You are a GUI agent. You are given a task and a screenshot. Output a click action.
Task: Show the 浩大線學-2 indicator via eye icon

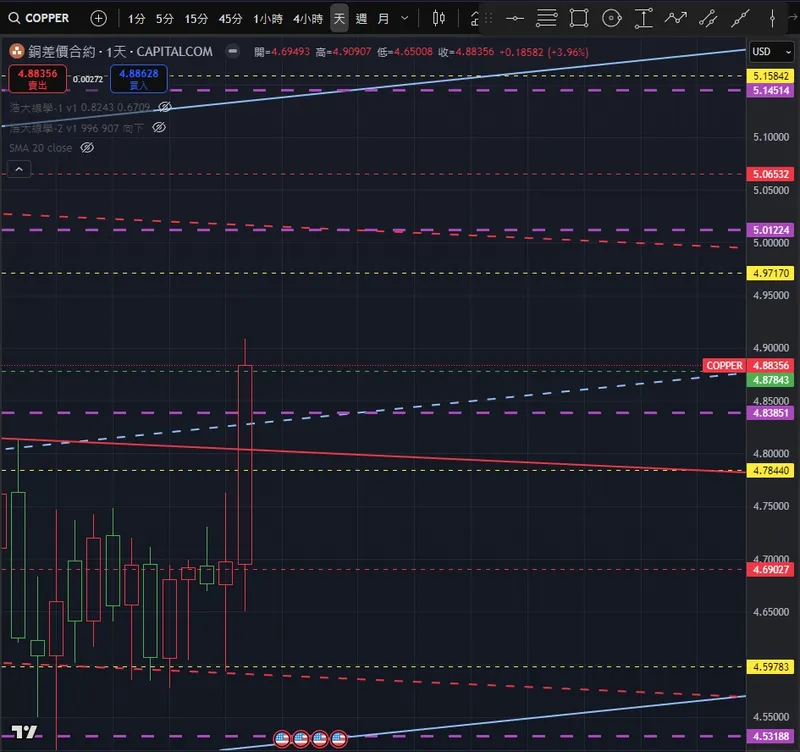(x=159, y=127)
